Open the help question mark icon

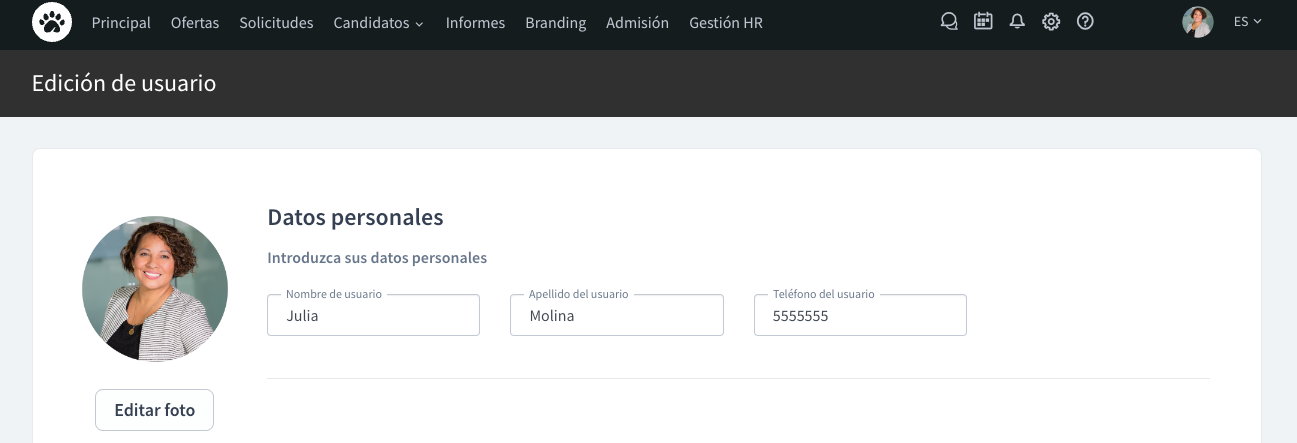[x=1085, y=21]
